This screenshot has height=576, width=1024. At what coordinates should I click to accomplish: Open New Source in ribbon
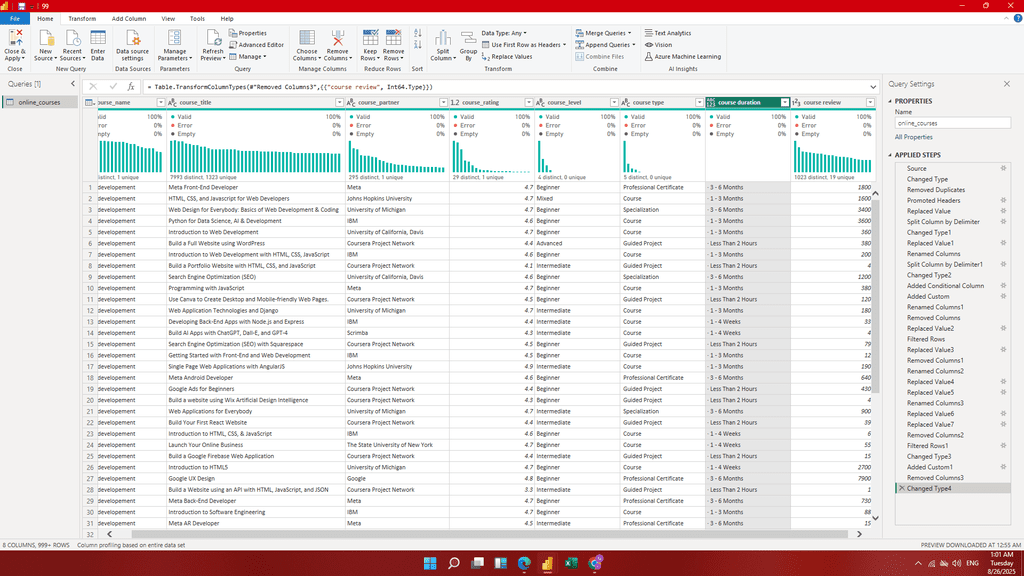(x=45, y=46)
